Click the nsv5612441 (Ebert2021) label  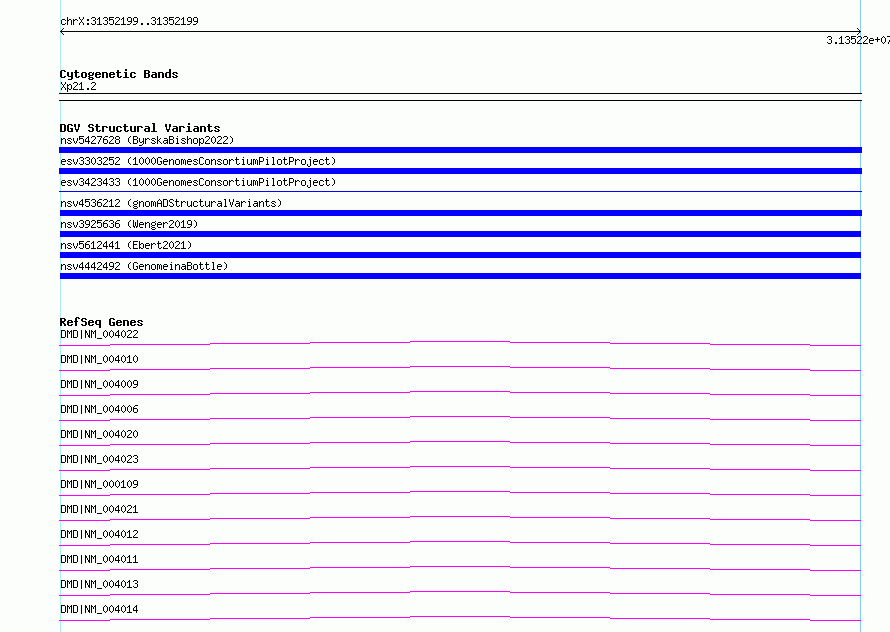point(126,245)
